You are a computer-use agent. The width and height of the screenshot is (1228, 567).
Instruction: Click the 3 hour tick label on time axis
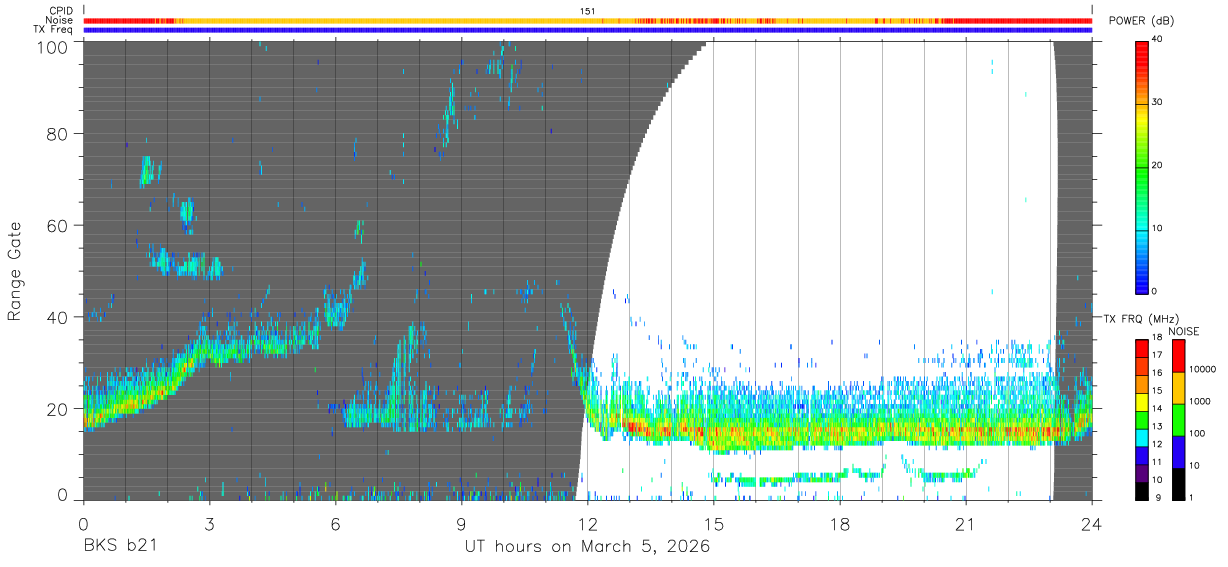pos(209,522)
